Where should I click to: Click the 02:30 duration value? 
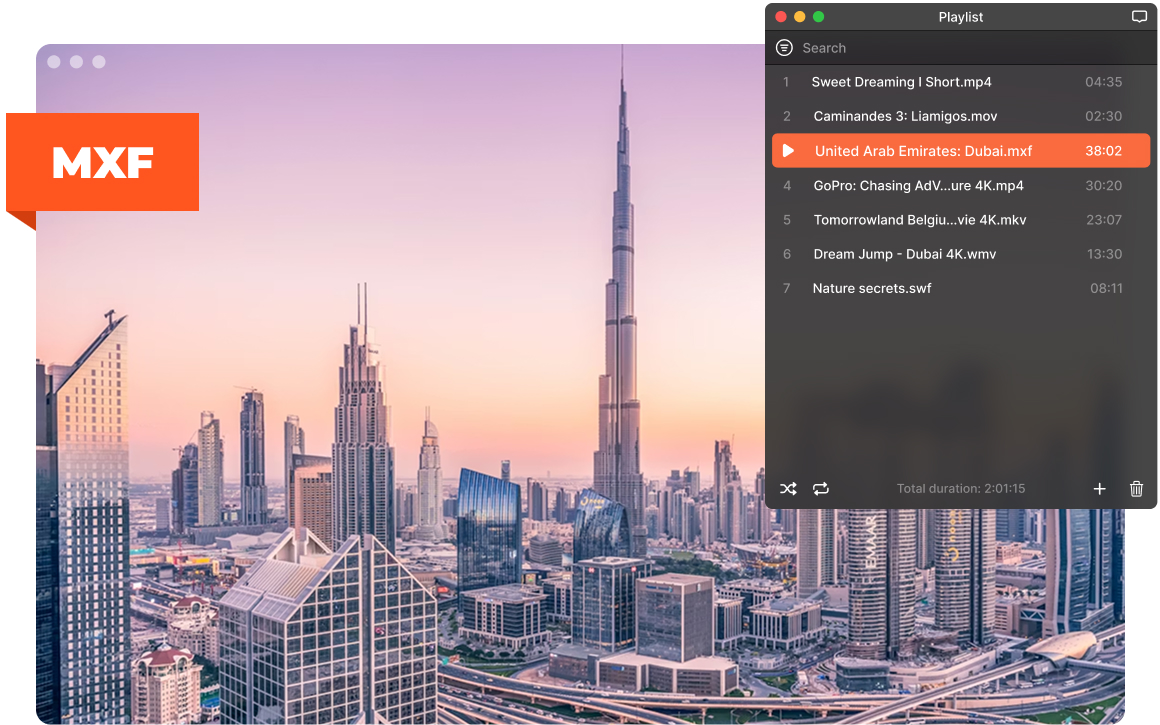pyautogui.click(x=1103, y=116)
